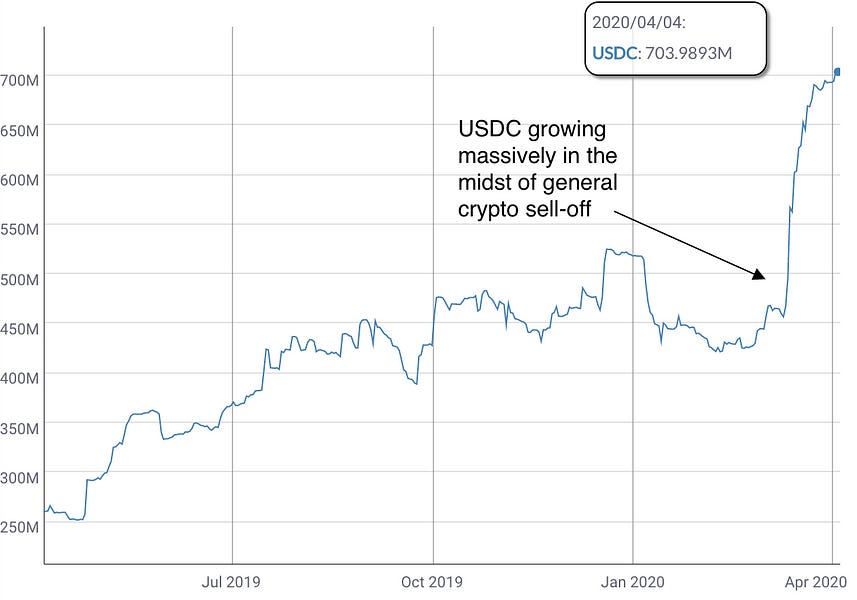Click the Oct 2019 x-axis label
Image resolution: width=857 pixels, height=600 pixels.
click(433, 583)
